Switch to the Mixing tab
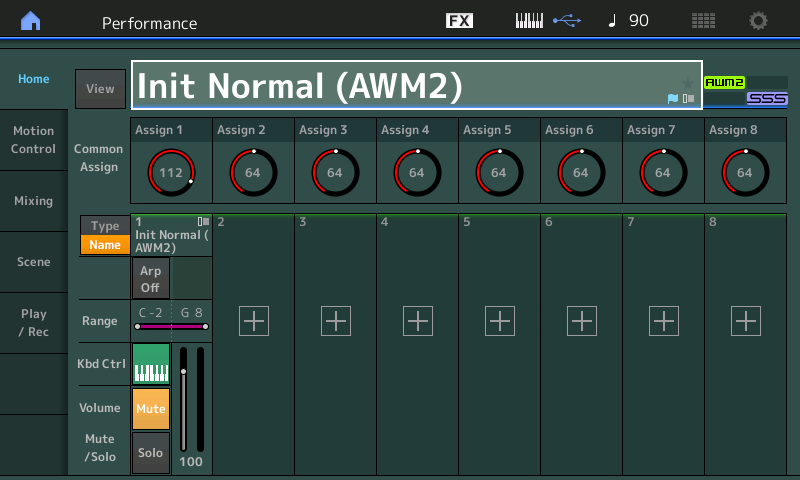 point(34,201)
